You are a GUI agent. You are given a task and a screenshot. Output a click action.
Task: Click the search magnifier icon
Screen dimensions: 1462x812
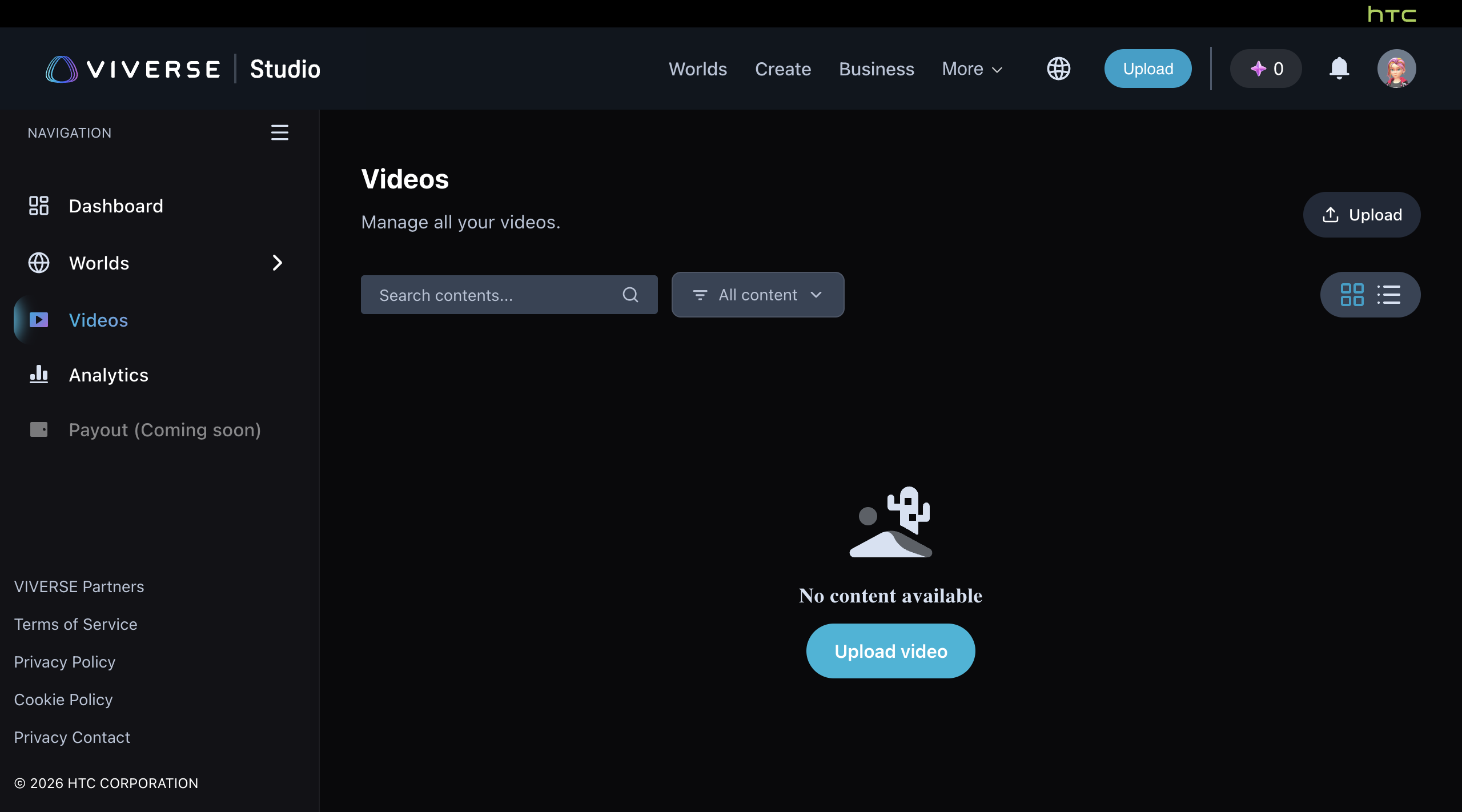630,295
